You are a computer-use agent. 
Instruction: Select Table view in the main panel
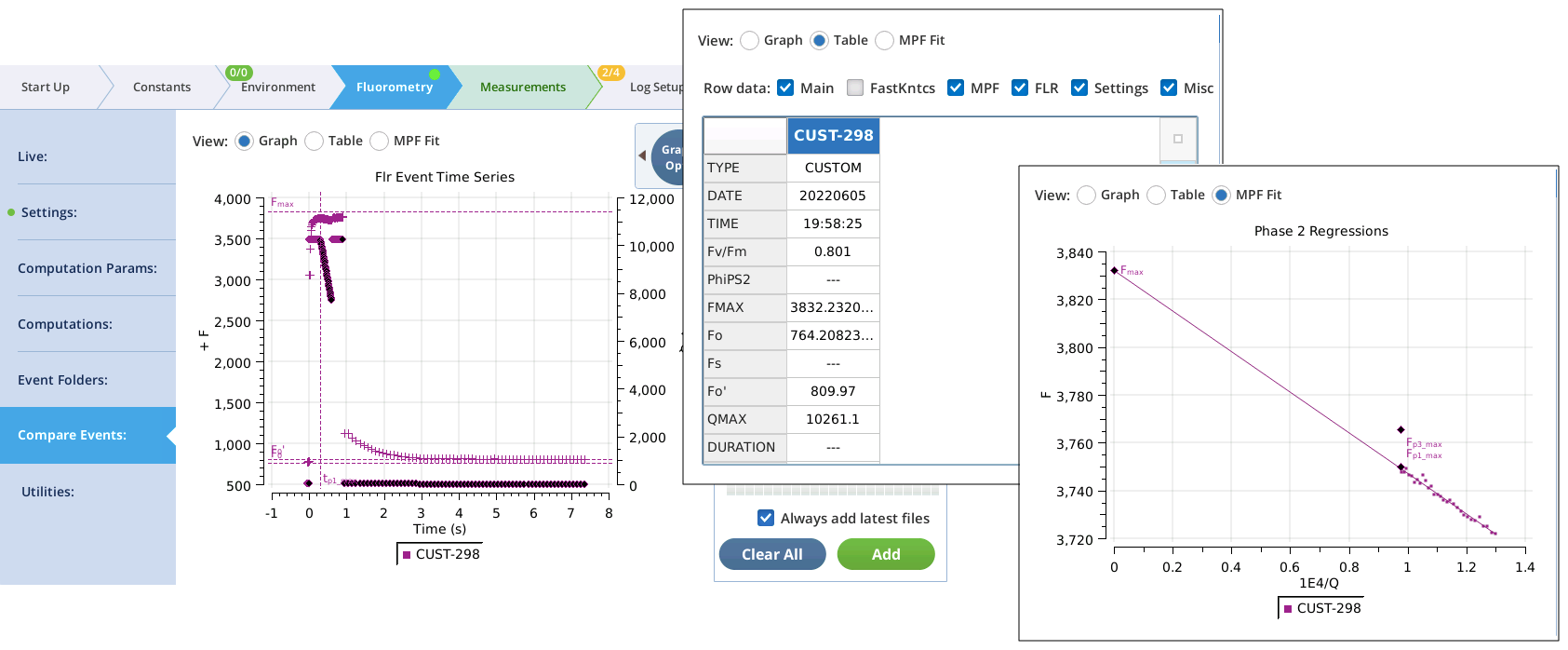(x=314, y=141)
